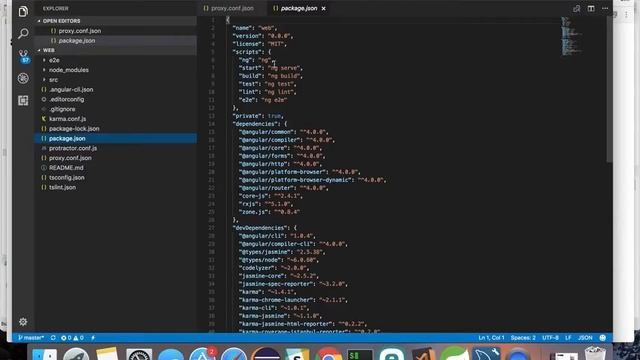Screen dimensions: 640x360
Task: Open Source Control view with 57 badge
Action: (23, 56)
